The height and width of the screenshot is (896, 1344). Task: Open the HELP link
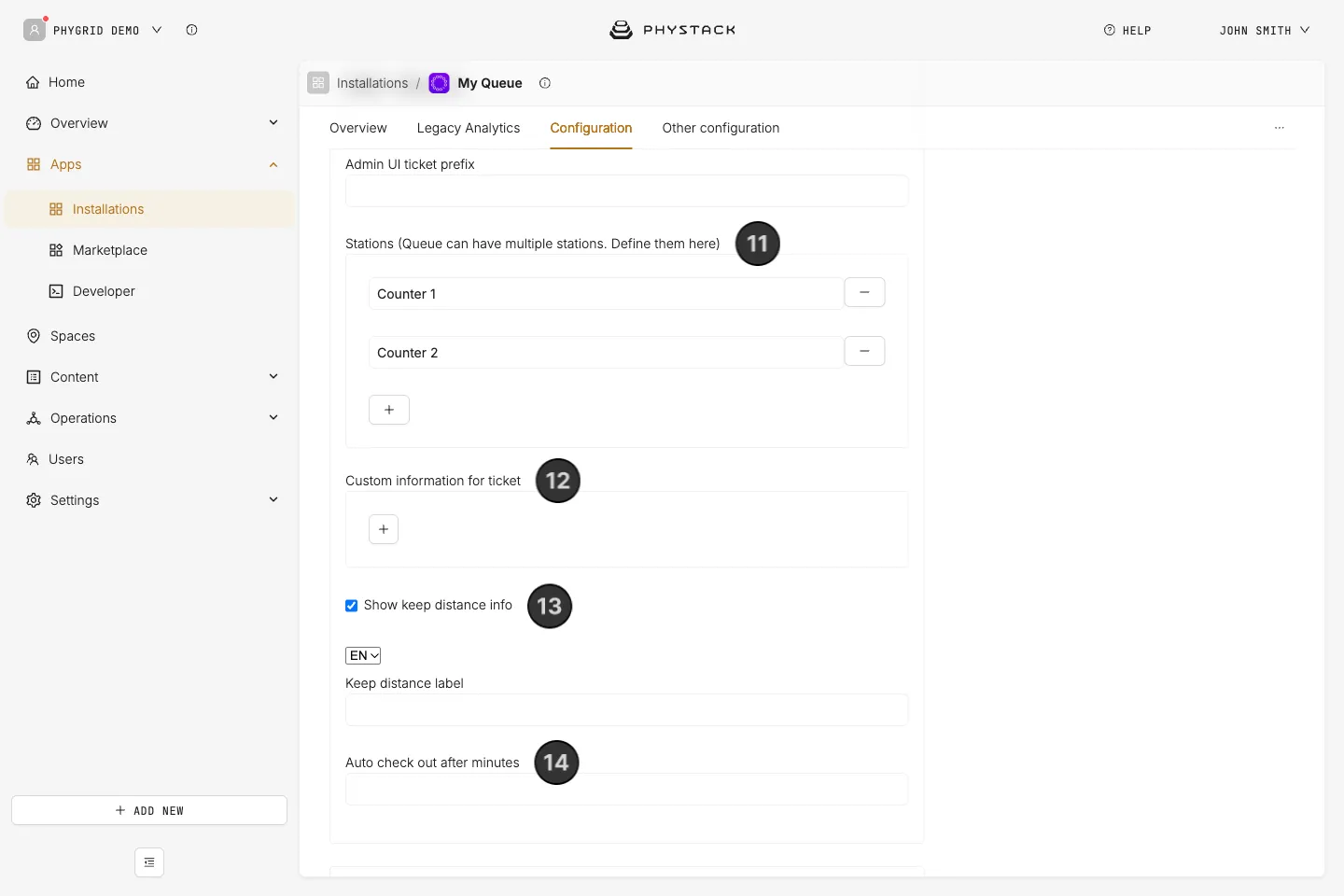1127,30
